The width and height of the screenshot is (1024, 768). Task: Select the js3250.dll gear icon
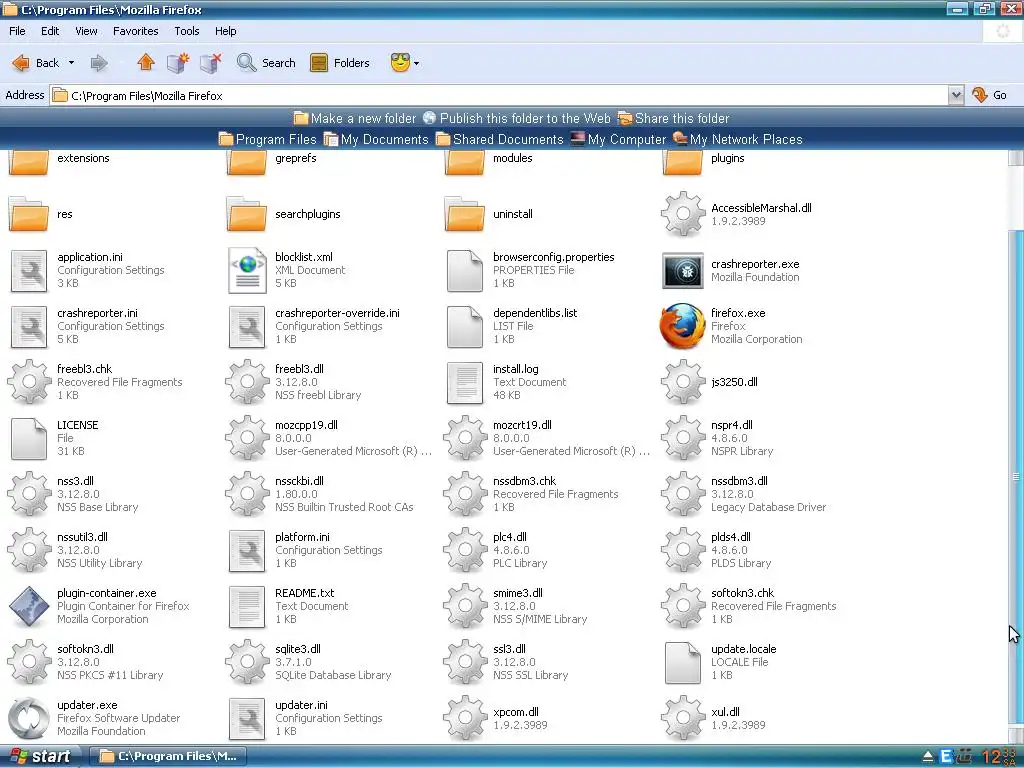682,382
